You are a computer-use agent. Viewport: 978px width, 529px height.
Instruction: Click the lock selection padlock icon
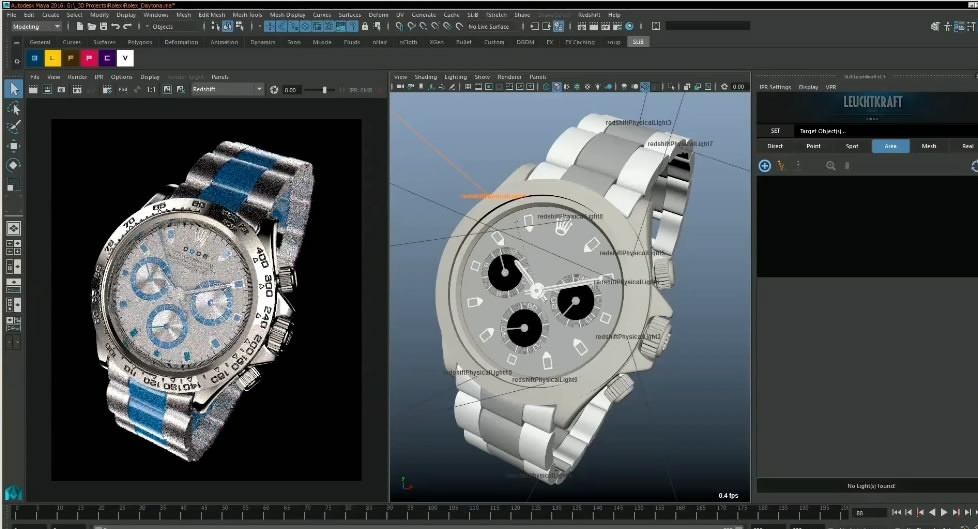pos(365,26)
